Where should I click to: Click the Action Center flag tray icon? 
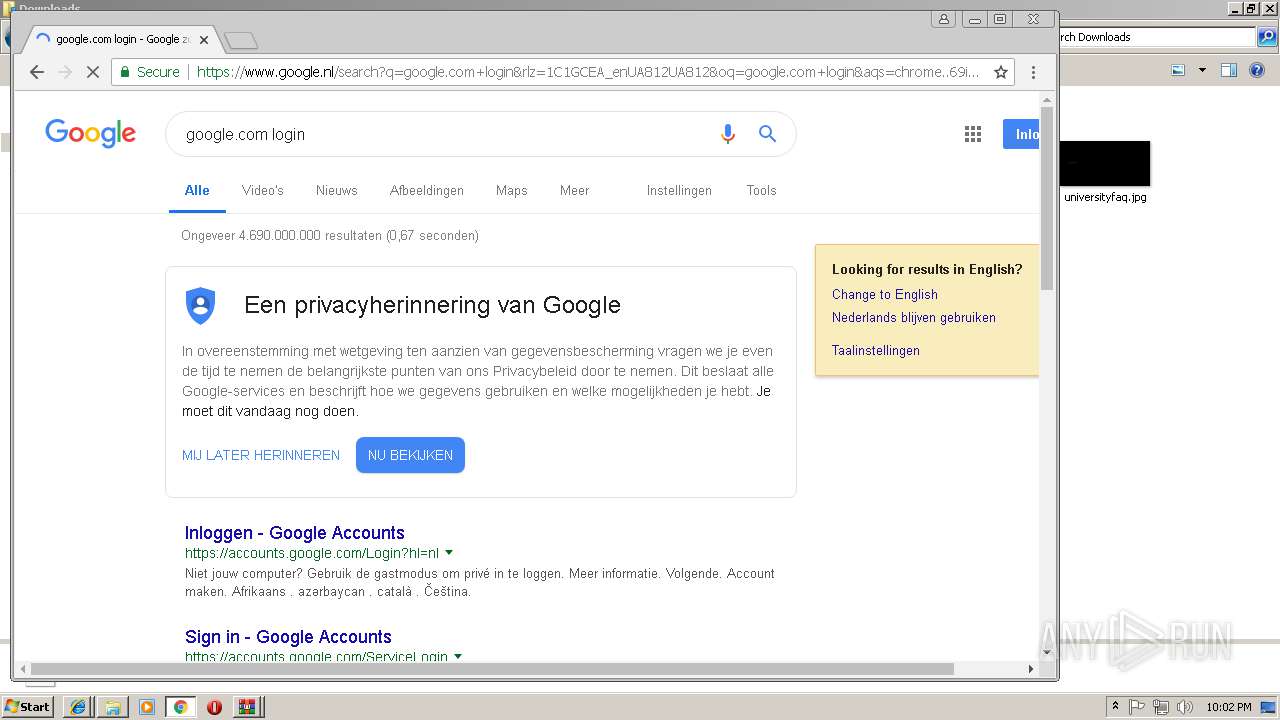1137,707
